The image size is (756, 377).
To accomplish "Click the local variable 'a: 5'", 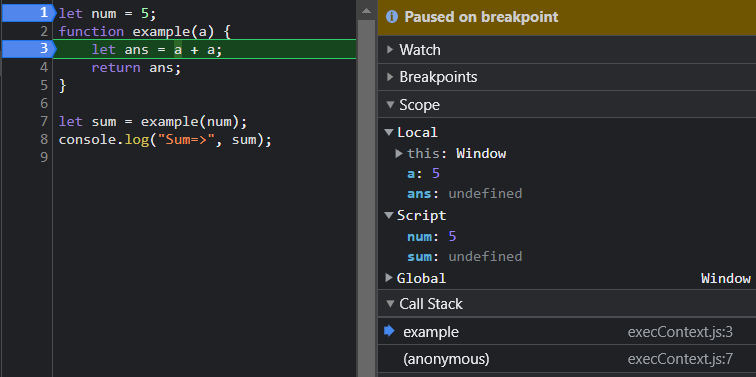I will [423, 174].
